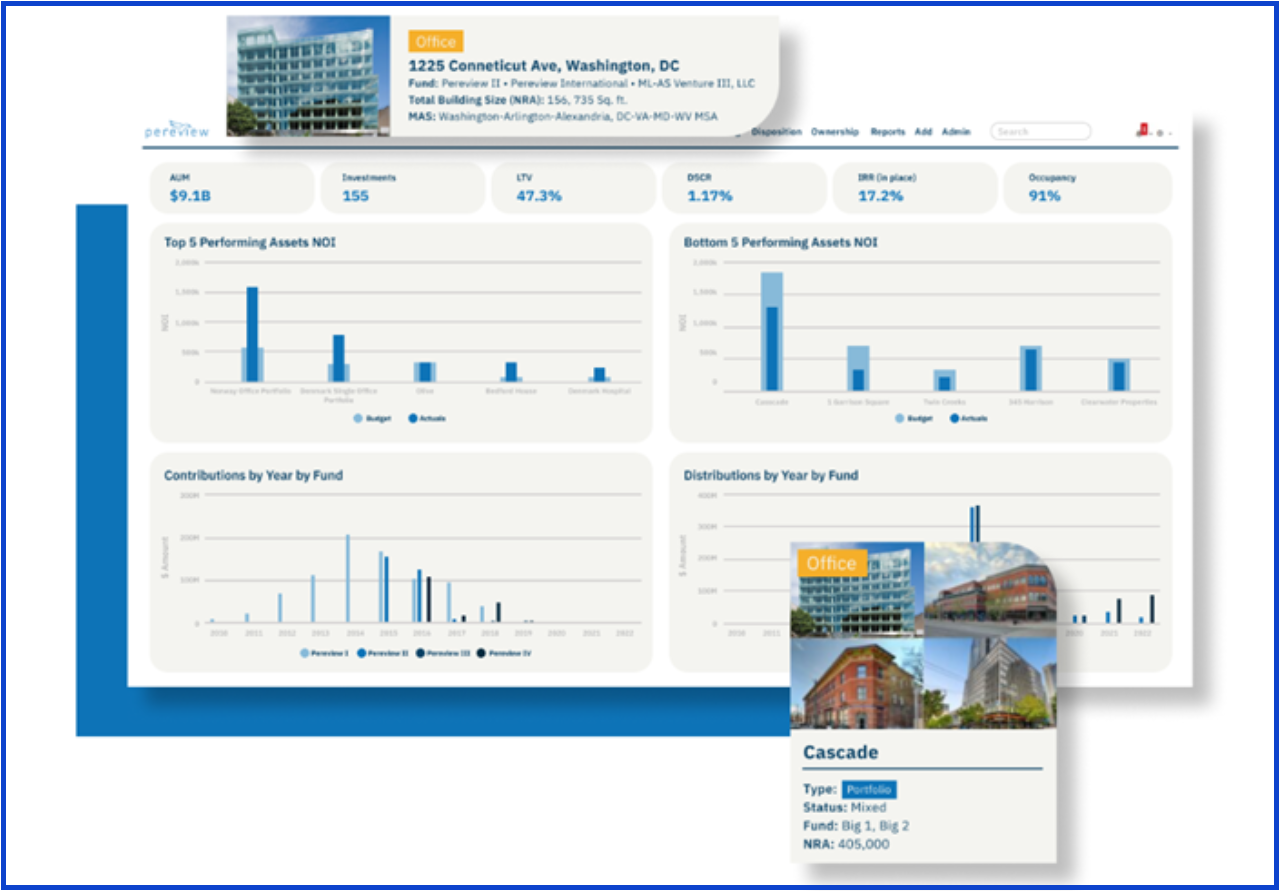Image resolution: width=1280 pixels, height=891 pixels.
Task: Click the Clearwater Properties bar
Action: (x=1119, y=374)
